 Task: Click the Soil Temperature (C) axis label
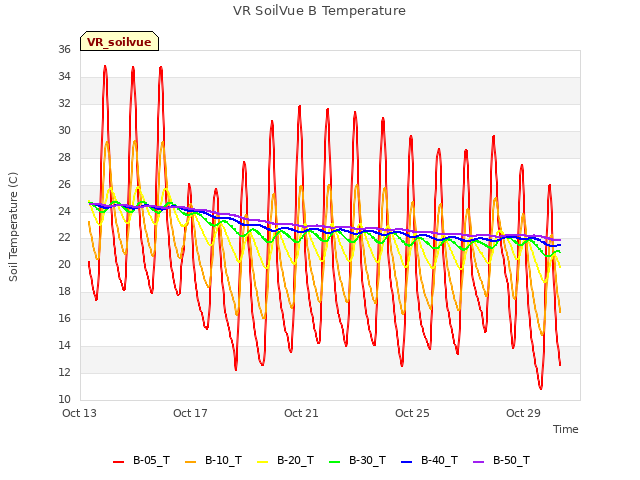[13, 227]
